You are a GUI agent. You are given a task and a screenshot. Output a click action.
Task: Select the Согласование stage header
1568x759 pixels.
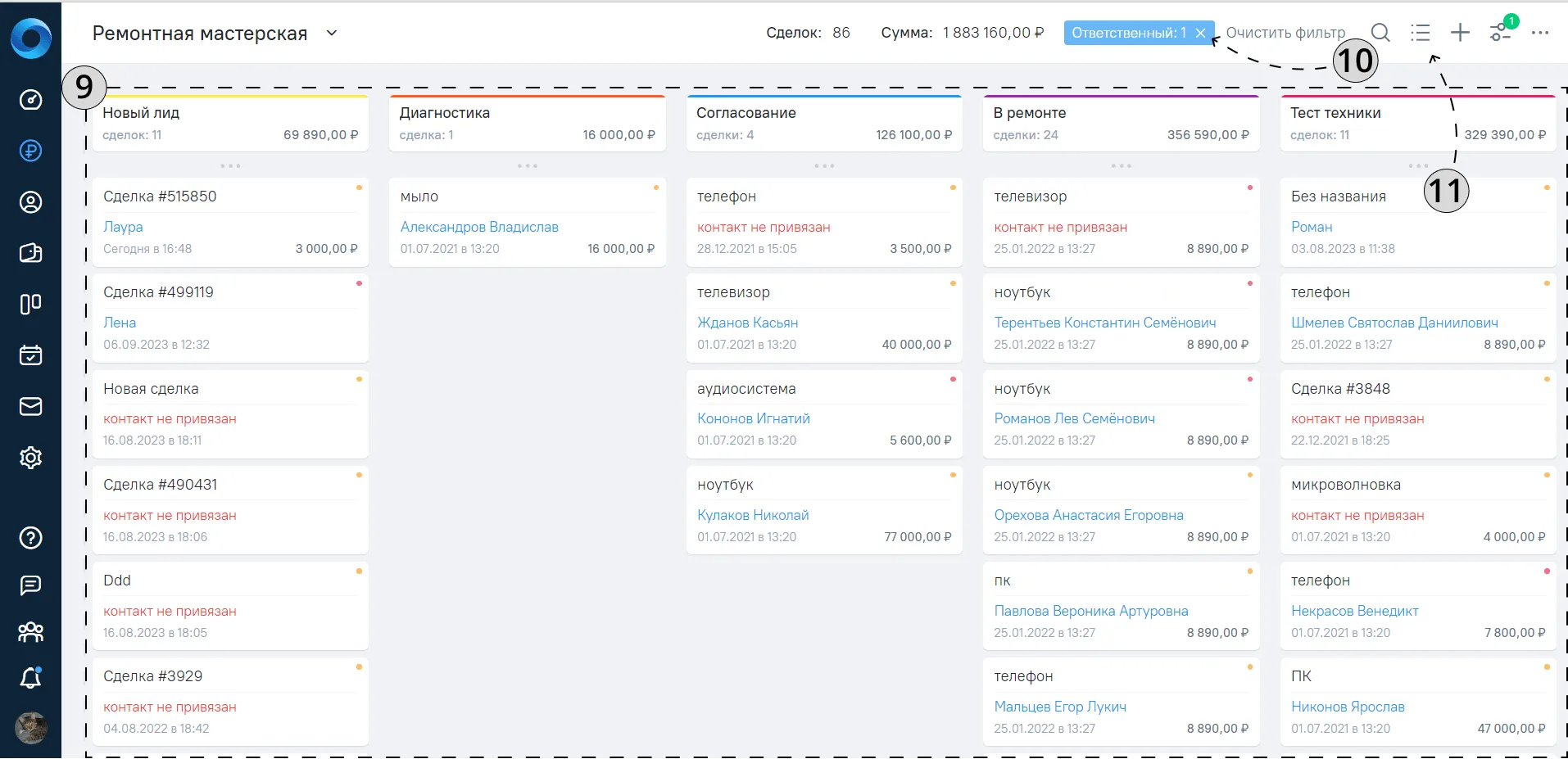(824, 124)
